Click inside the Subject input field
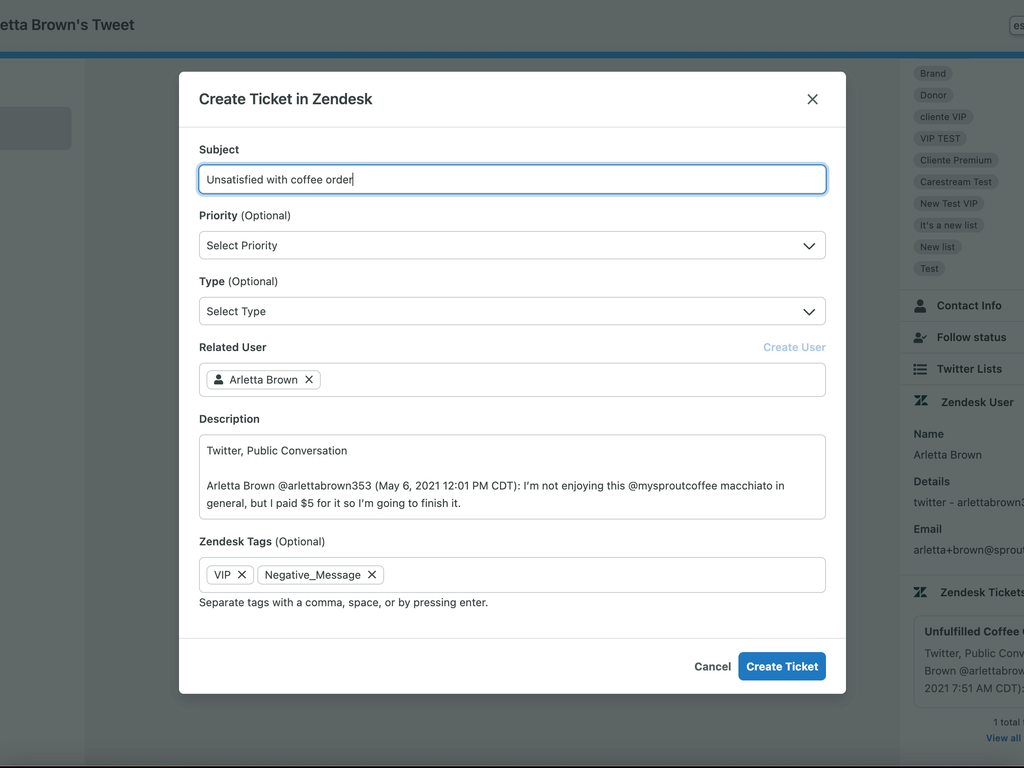The width and height of the screenshot is (1024, 768). [512, 179]
